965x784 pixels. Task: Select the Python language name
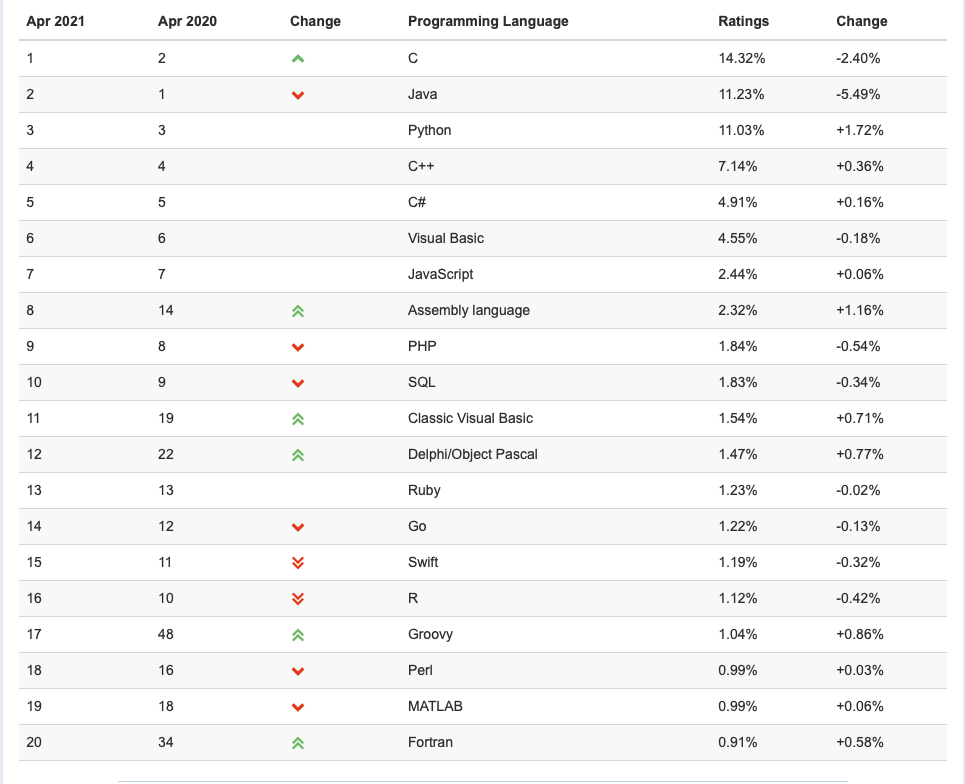click(x=430, y=130)
